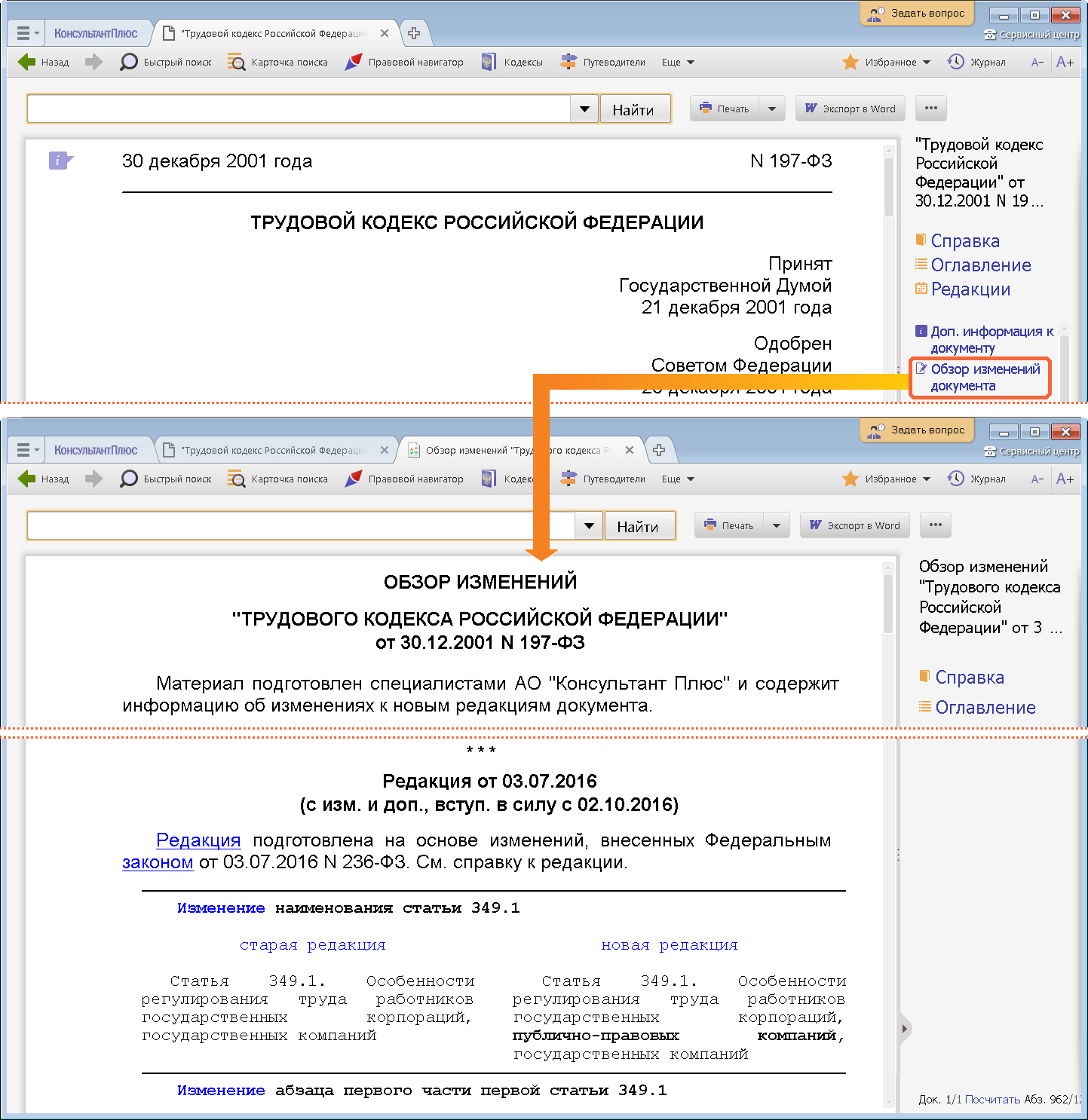
Task: Open Карточка поиска in top window
Action: coord(278,62)
